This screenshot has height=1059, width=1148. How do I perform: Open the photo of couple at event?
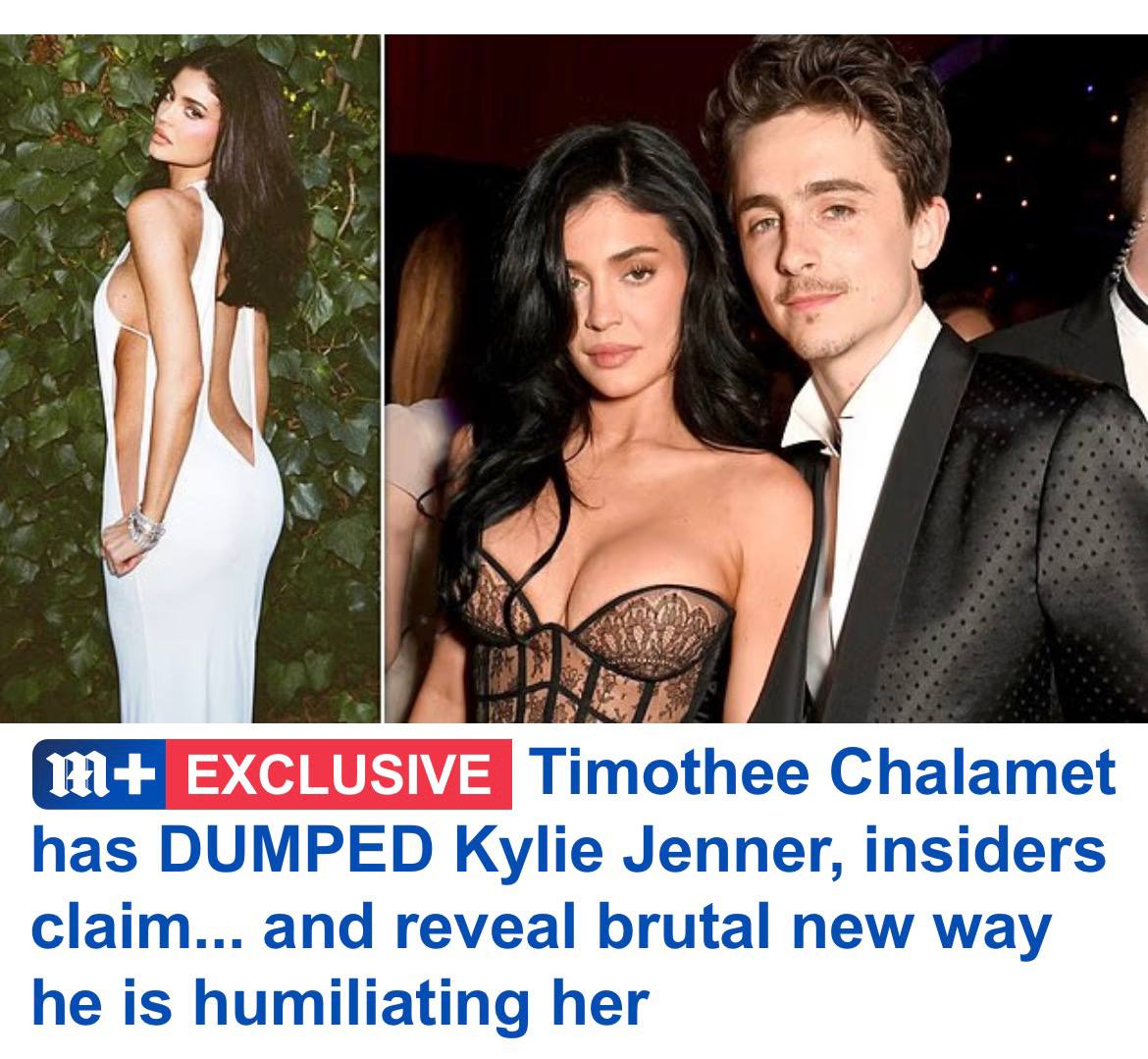765,378
